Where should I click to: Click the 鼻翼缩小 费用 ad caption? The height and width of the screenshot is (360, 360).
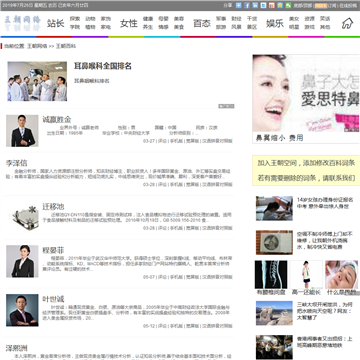point(279,138)
